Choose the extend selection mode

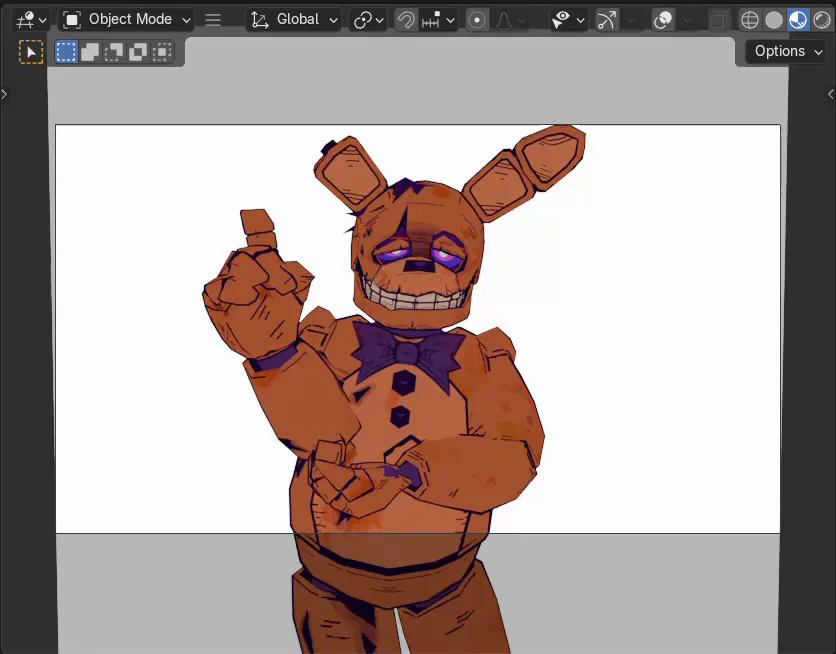90,52
